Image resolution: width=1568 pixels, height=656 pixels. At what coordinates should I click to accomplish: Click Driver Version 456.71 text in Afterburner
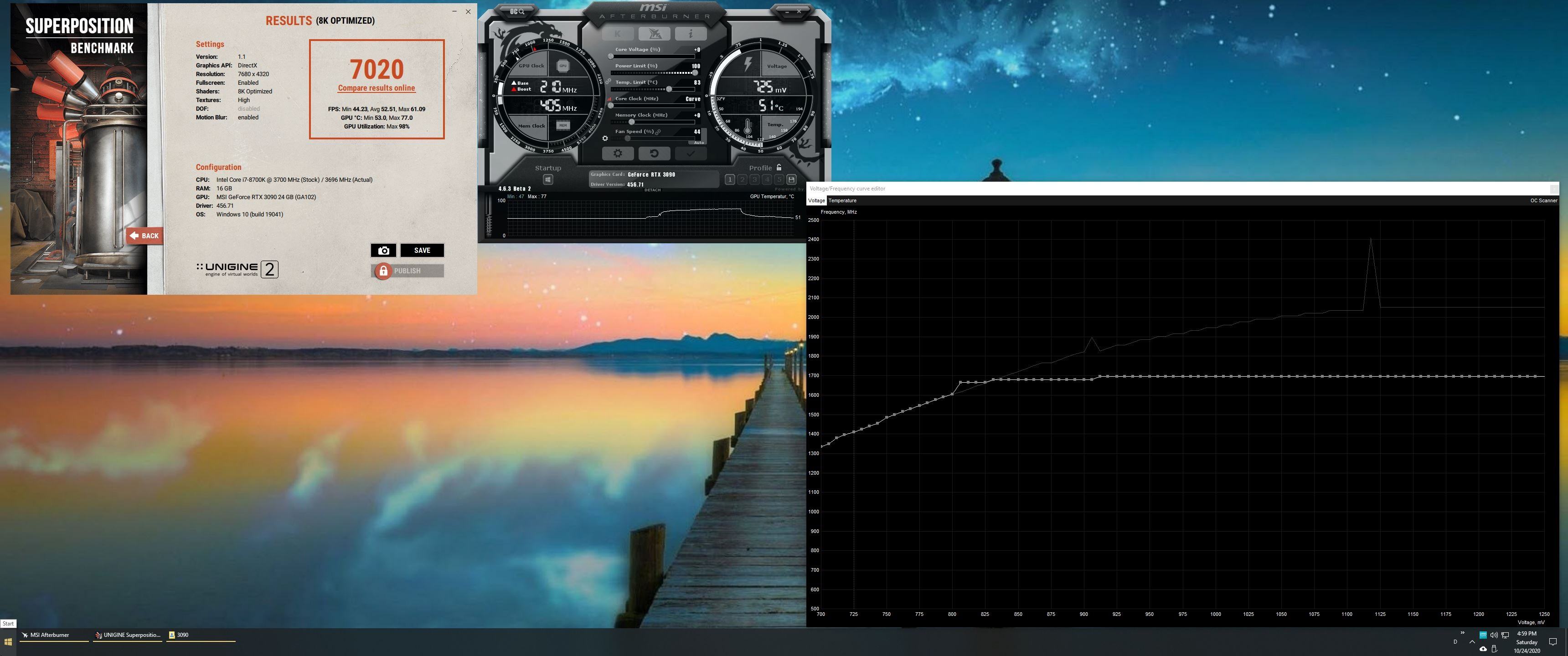617,184
